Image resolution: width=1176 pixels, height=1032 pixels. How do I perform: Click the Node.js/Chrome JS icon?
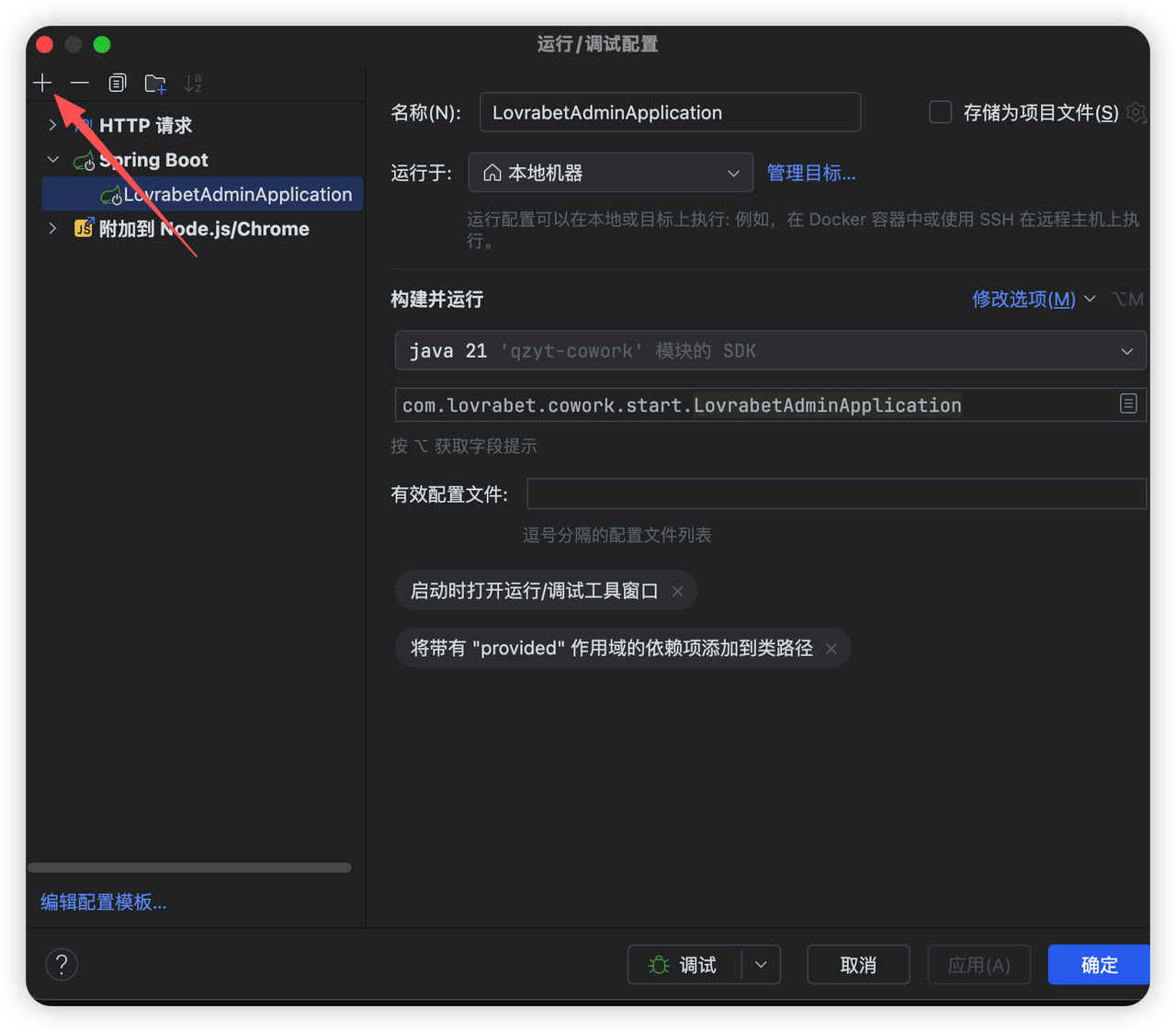pos(84,228)
